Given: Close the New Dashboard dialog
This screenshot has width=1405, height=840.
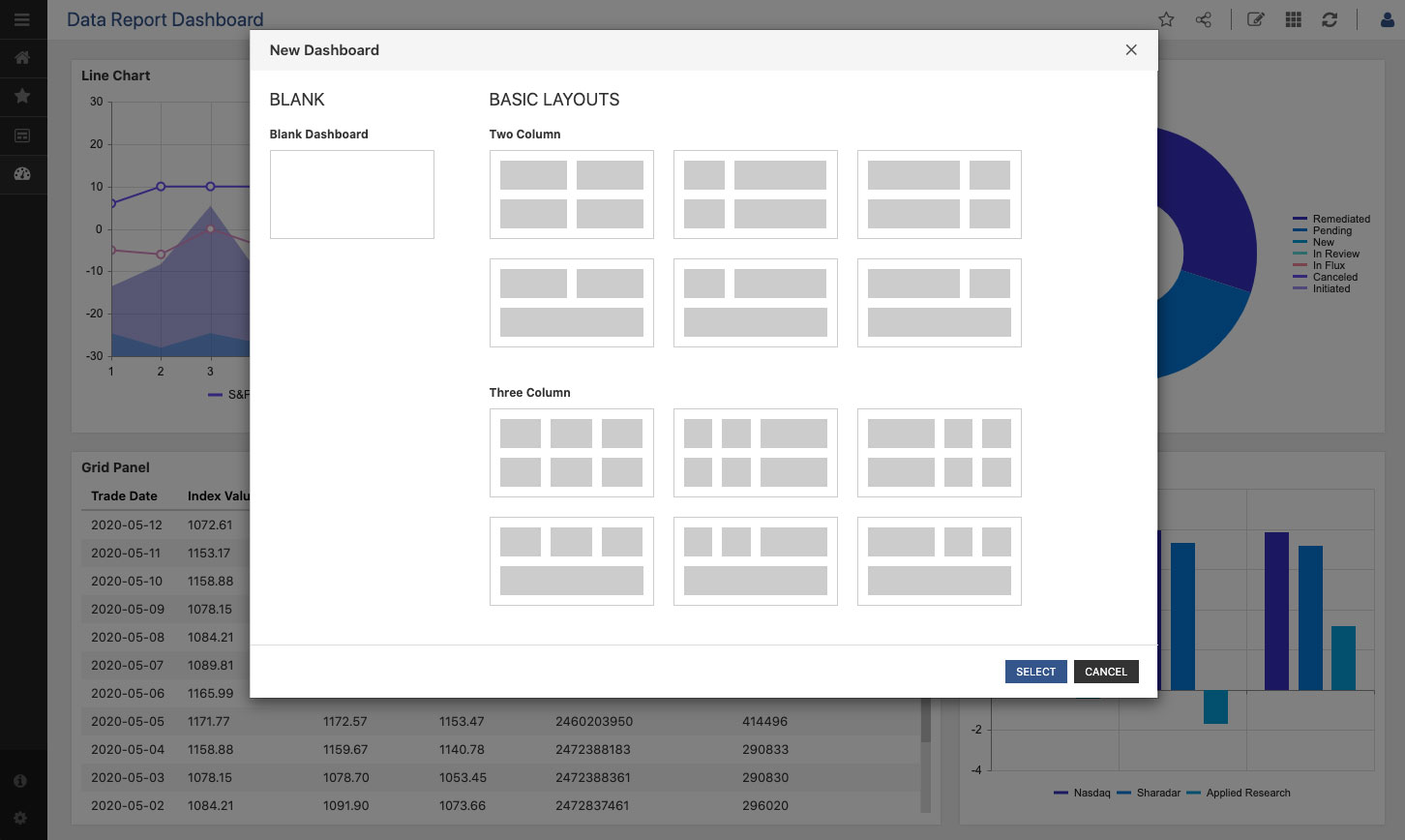Looking at the screenshot, I should (x=1130, y=49).
